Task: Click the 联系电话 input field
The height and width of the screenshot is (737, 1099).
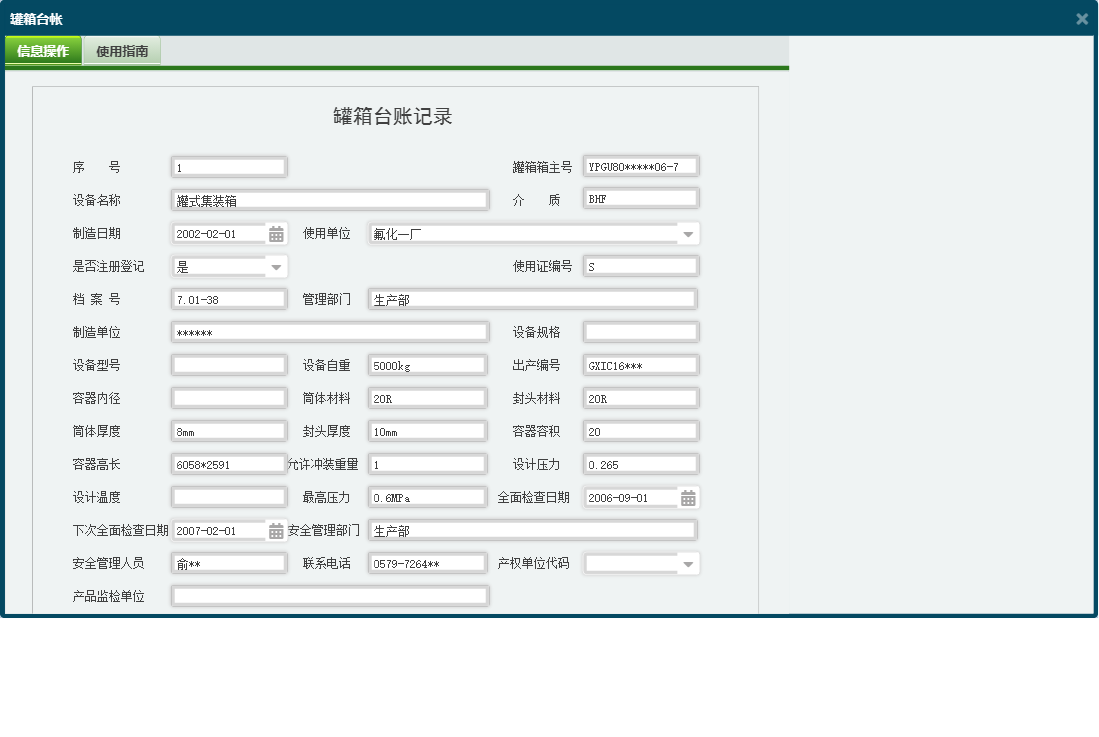Action: (427, 562)
